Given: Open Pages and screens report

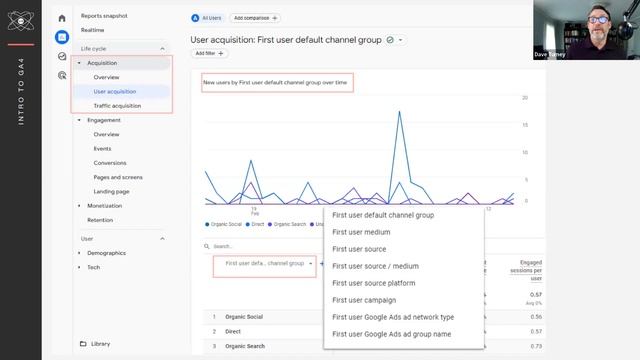Looking at the screenshot, I should [x=118, y=177].
